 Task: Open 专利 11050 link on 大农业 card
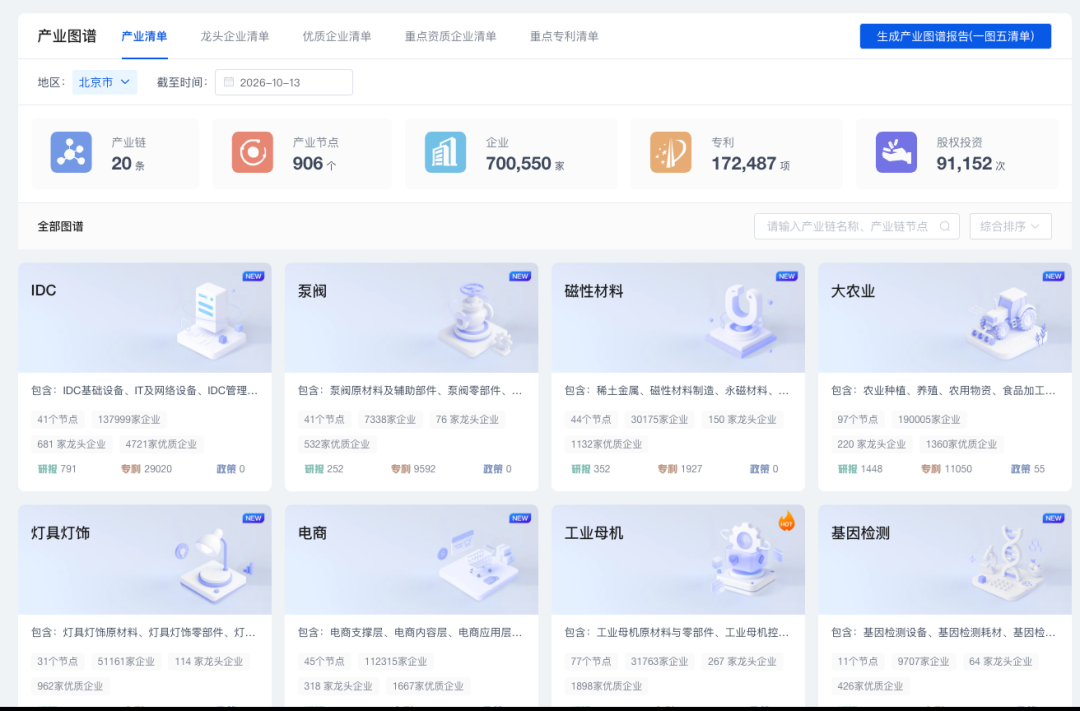(x=946, y=468)
